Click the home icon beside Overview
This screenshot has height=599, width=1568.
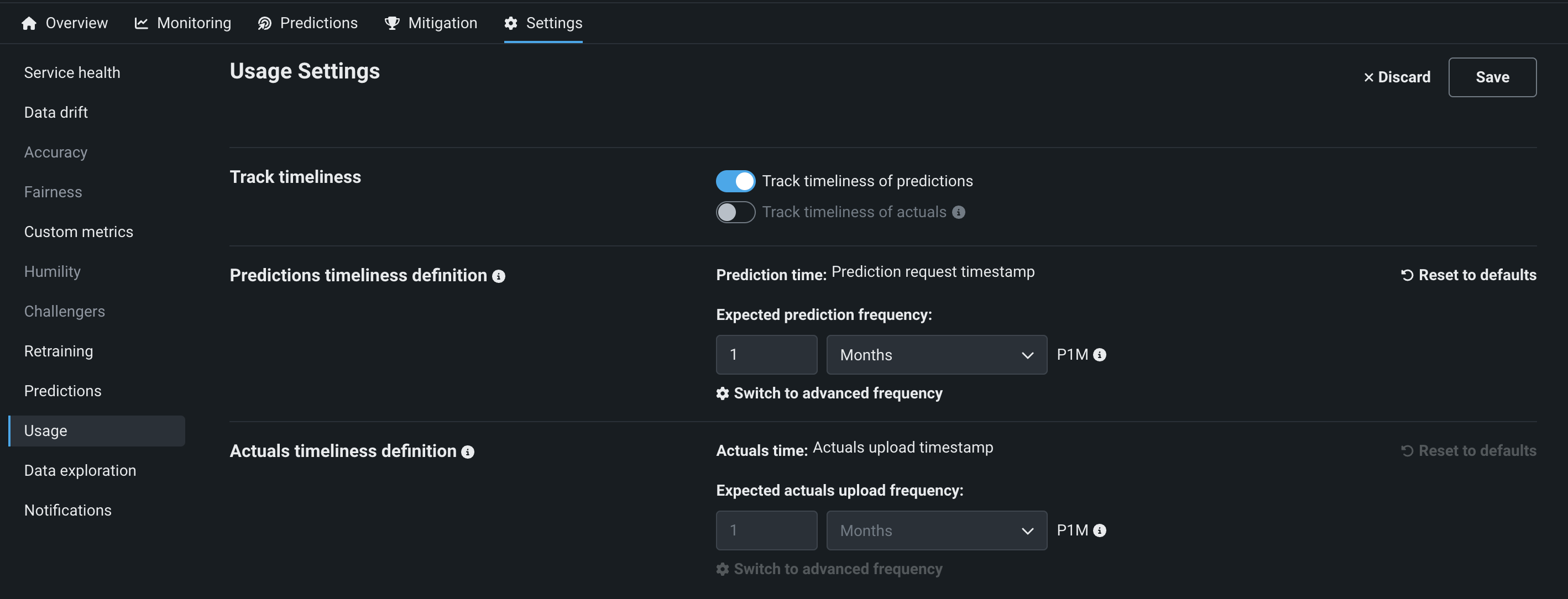(29, 23)
